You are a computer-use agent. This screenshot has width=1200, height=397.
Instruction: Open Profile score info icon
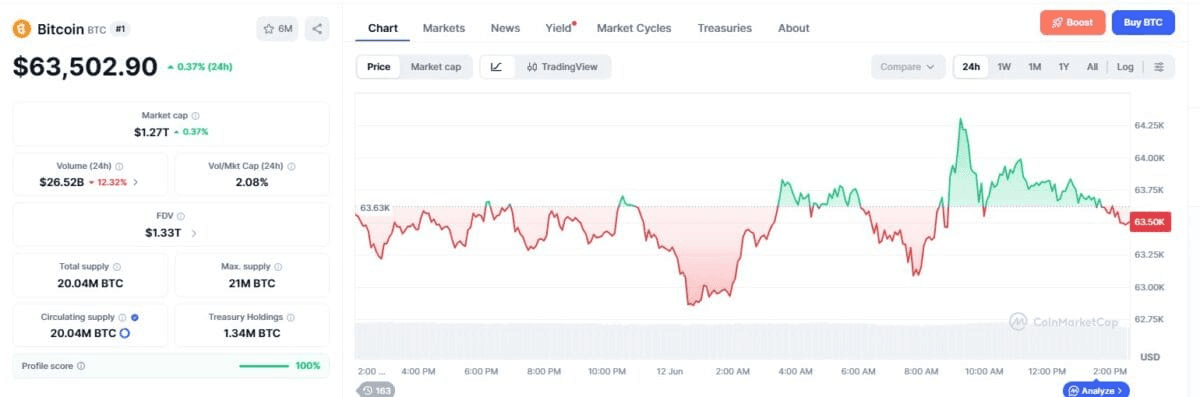81,366
